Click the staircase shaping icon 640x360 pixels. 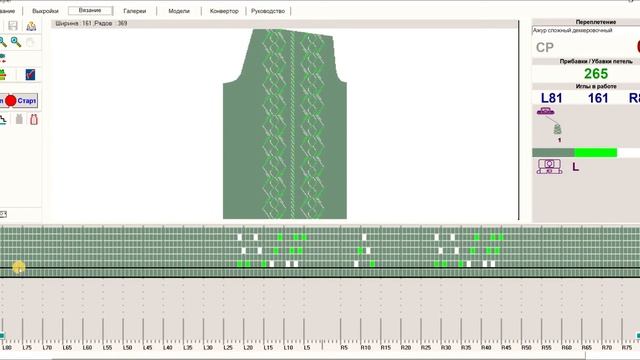[x=3, y=119]
